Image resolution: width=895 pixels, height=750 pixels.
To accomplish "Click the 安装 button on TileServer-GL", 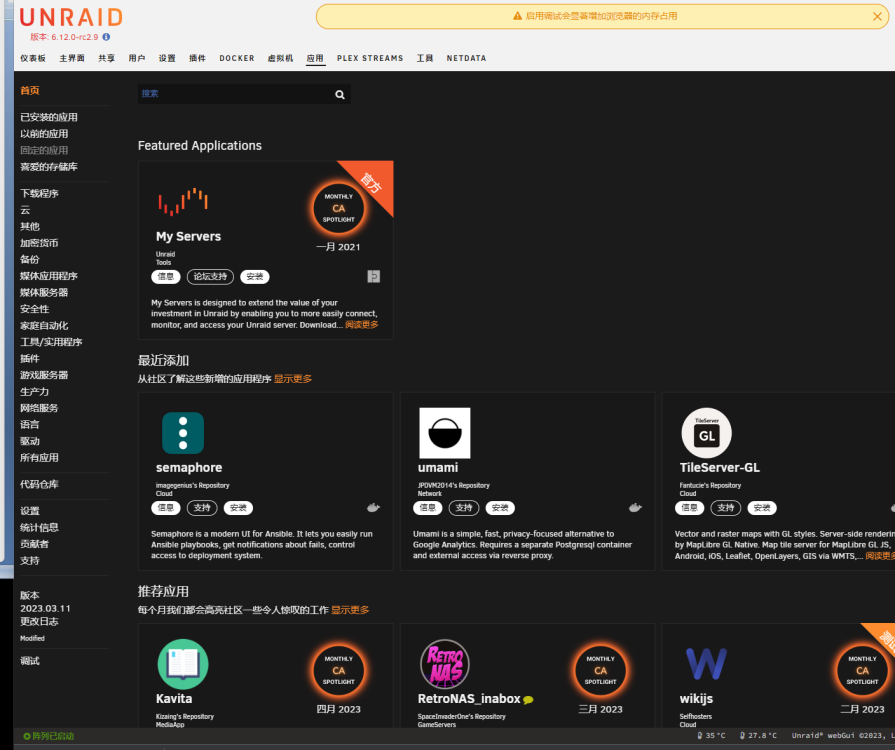I will 762,508.
